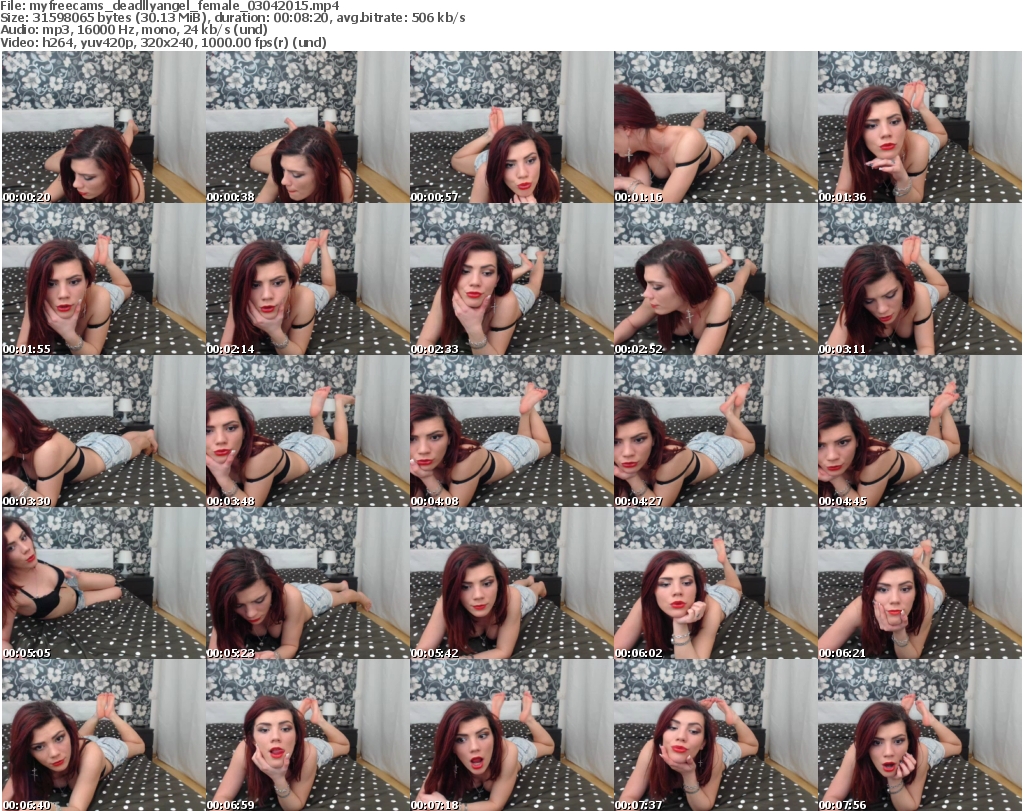Screen dimensions: 1024x811
Task: Pick the frame timestamped 00:03:30
Action: [104, 432]
